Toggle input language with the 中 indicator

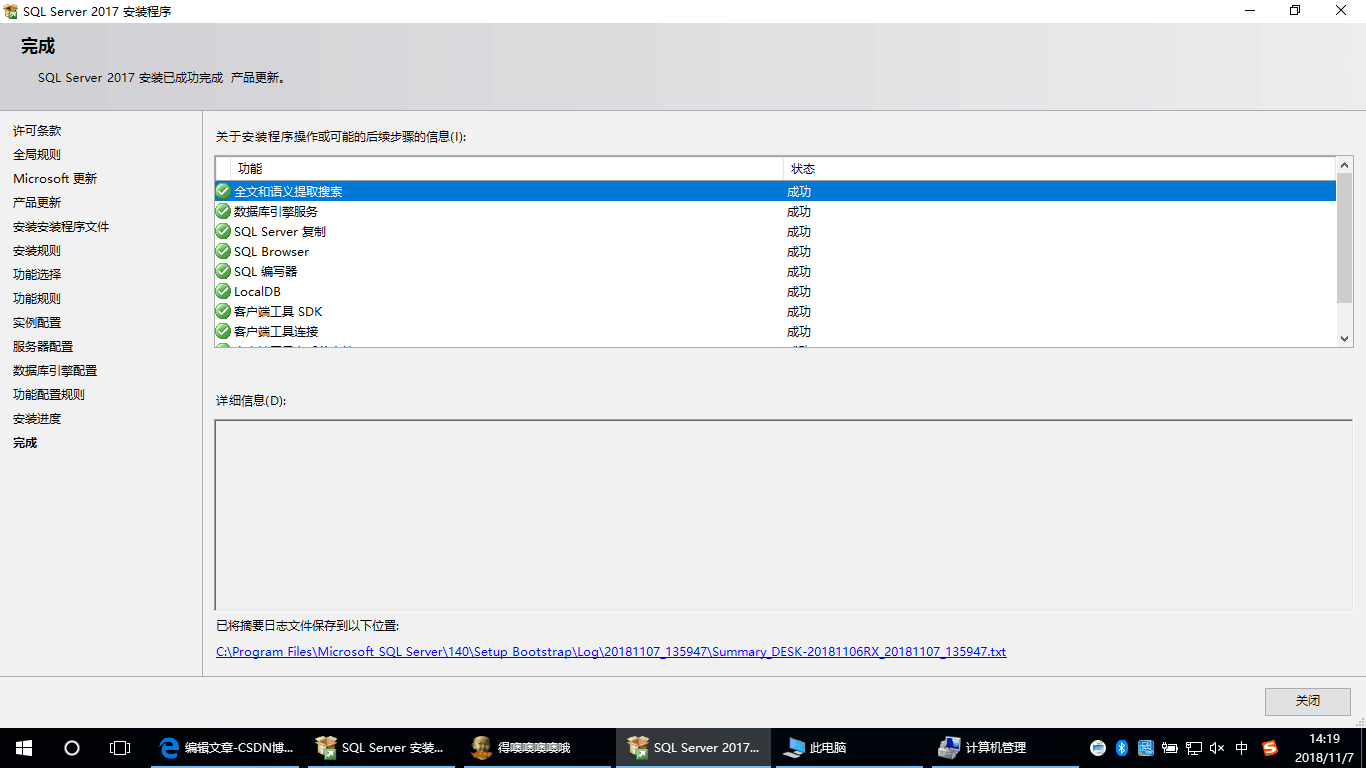pos(1240,747)
